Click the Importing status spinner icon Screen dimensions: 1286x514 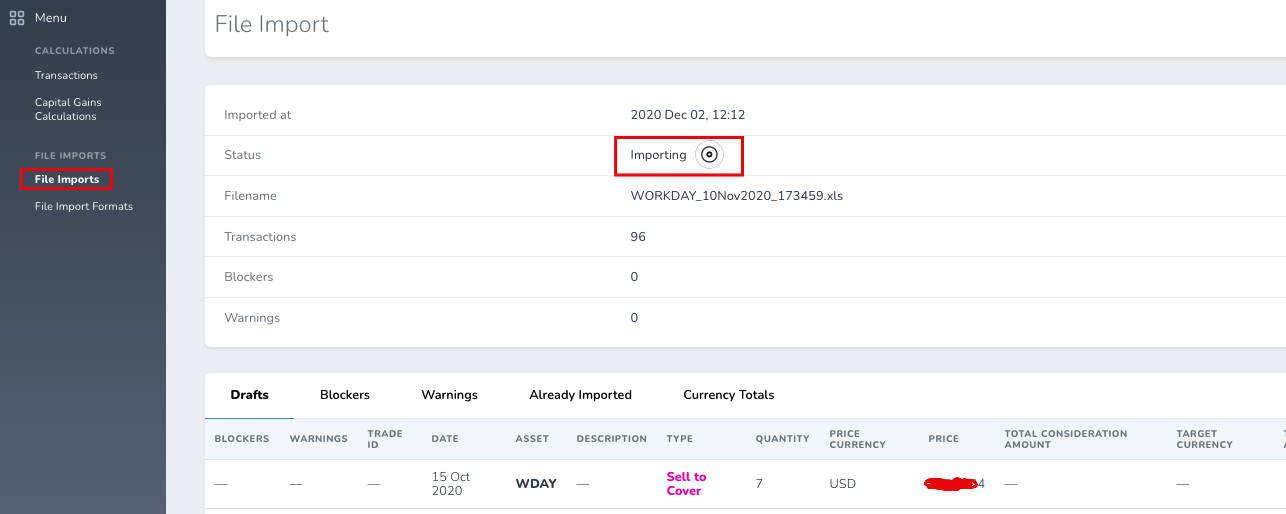pos(709,155)
